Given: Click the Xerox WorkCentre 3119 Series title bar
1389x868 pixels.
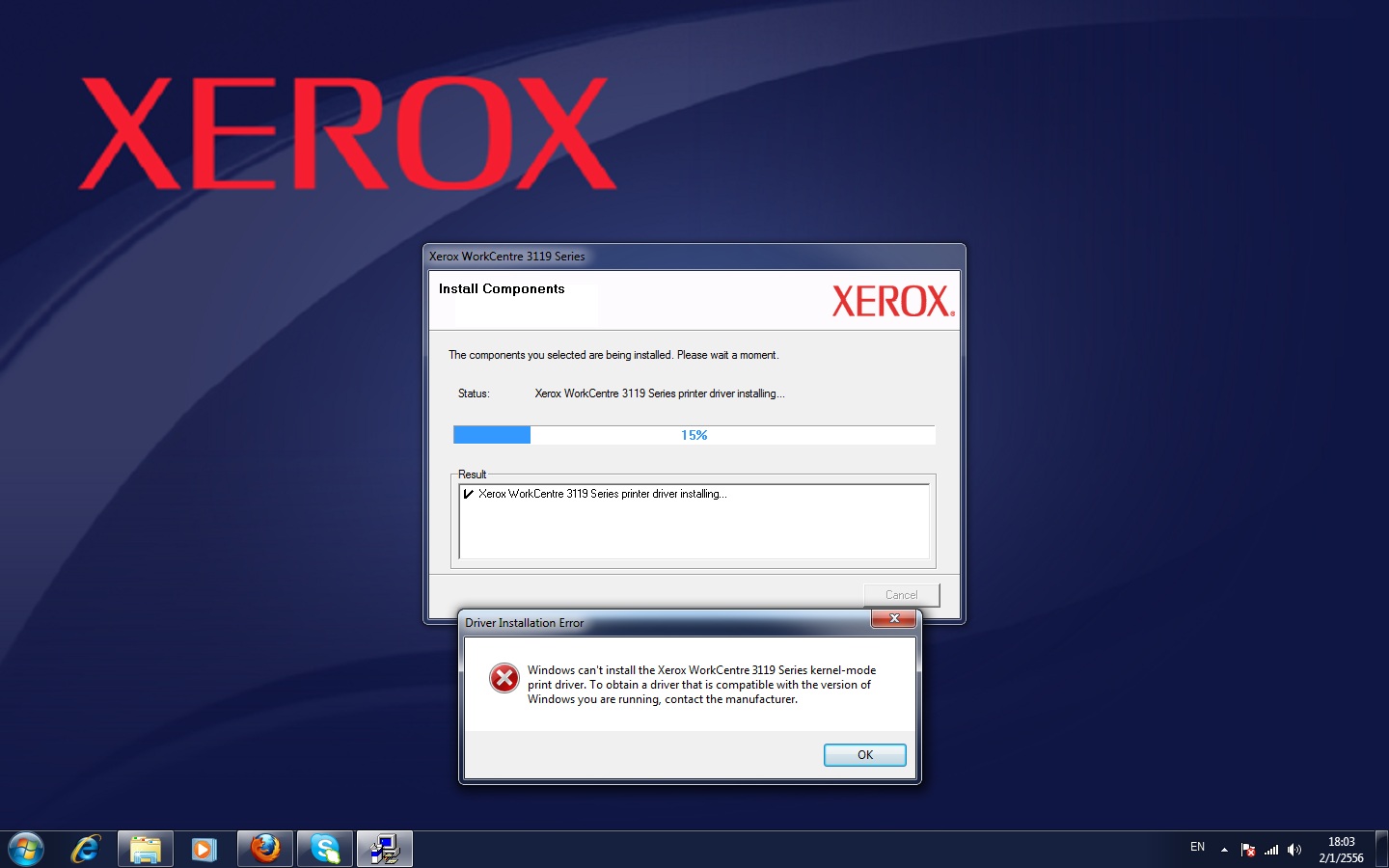Looking at the screenshot, I should point(694,257).
